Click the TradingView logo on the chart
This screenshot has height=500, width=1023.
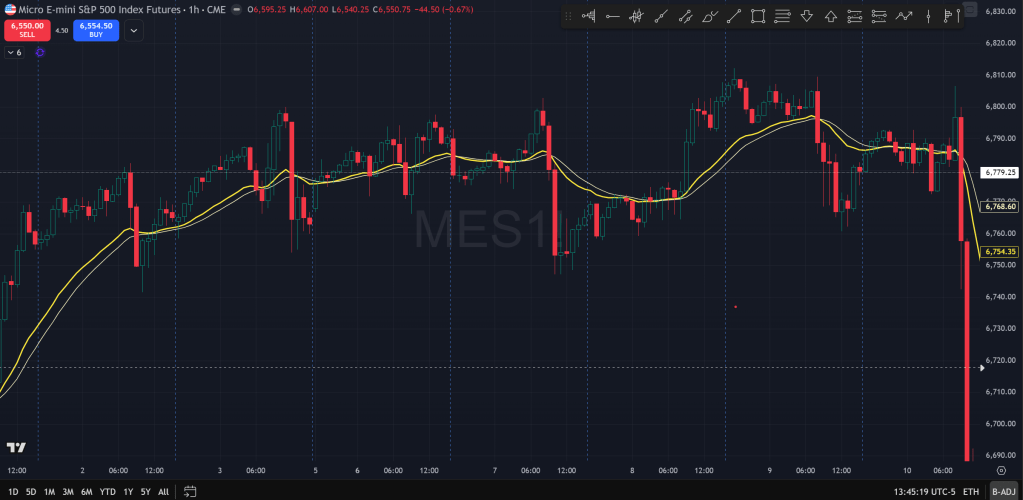coord(16,447)
